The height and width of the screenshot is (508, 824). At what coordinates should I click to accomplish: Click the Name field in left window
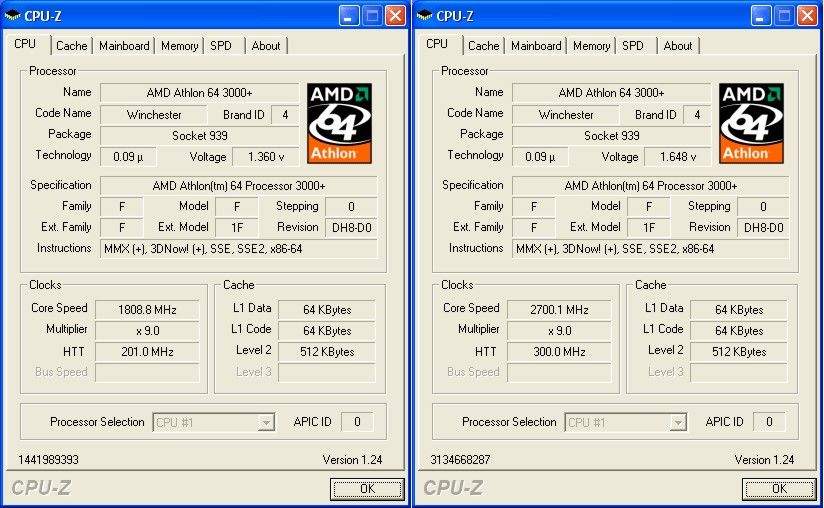(200, 93)
